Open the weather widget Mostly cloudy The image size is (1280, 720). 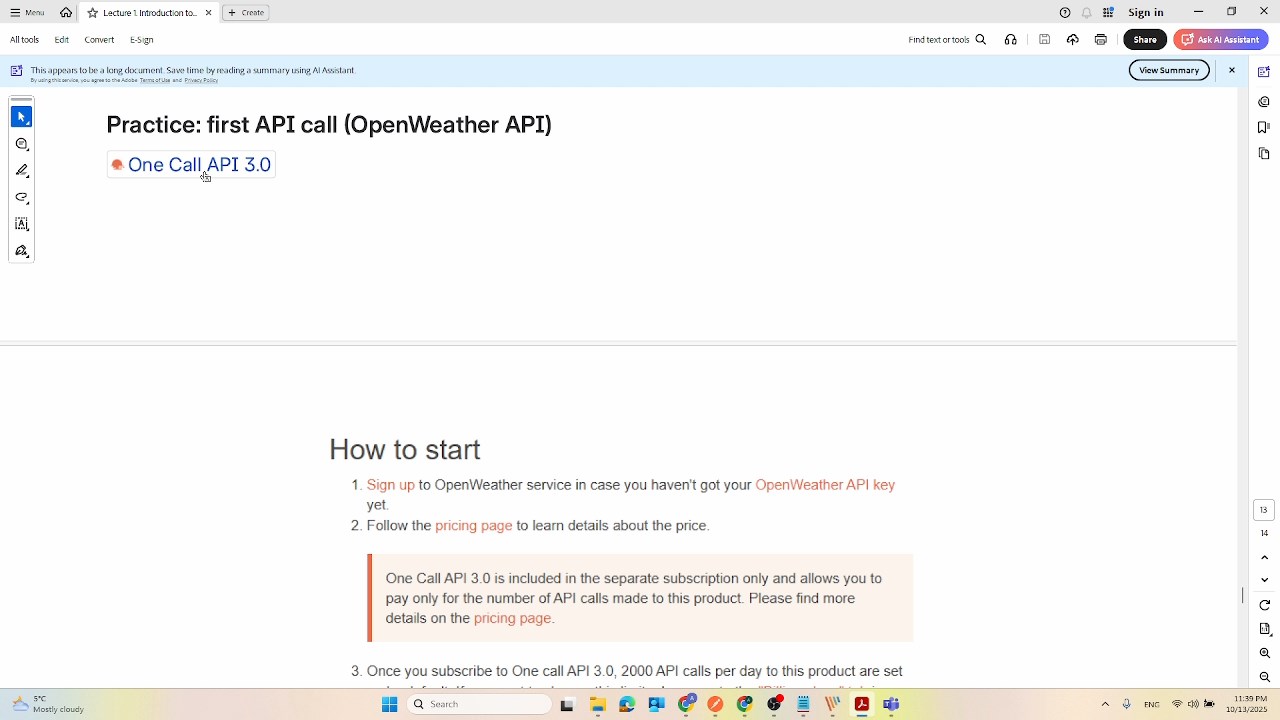(x=48, y=704)
